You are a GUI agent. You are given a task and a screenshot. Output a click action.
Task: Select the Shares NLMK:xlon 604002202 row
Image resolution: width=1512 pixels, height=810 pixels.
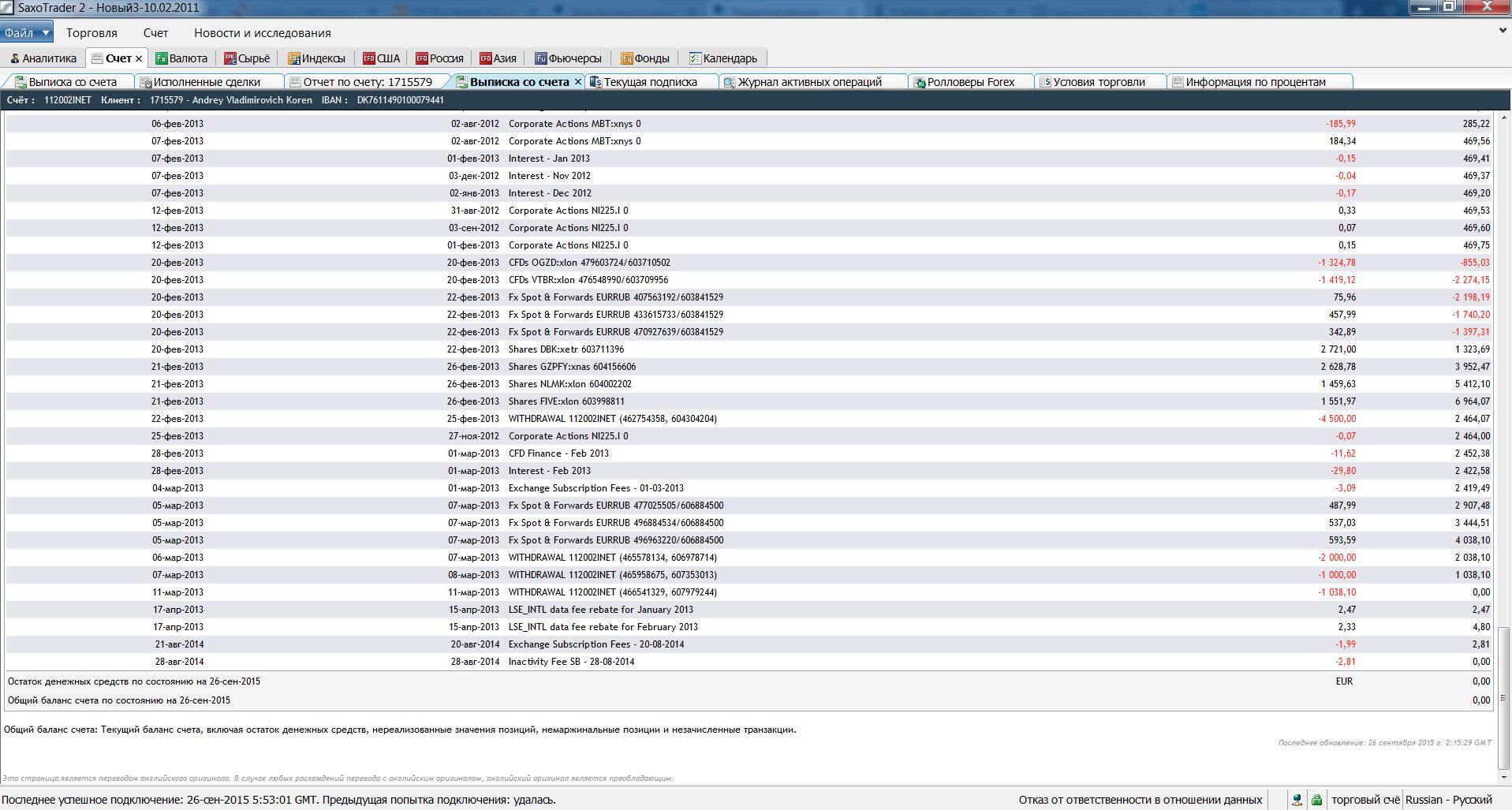coord(749,384)
